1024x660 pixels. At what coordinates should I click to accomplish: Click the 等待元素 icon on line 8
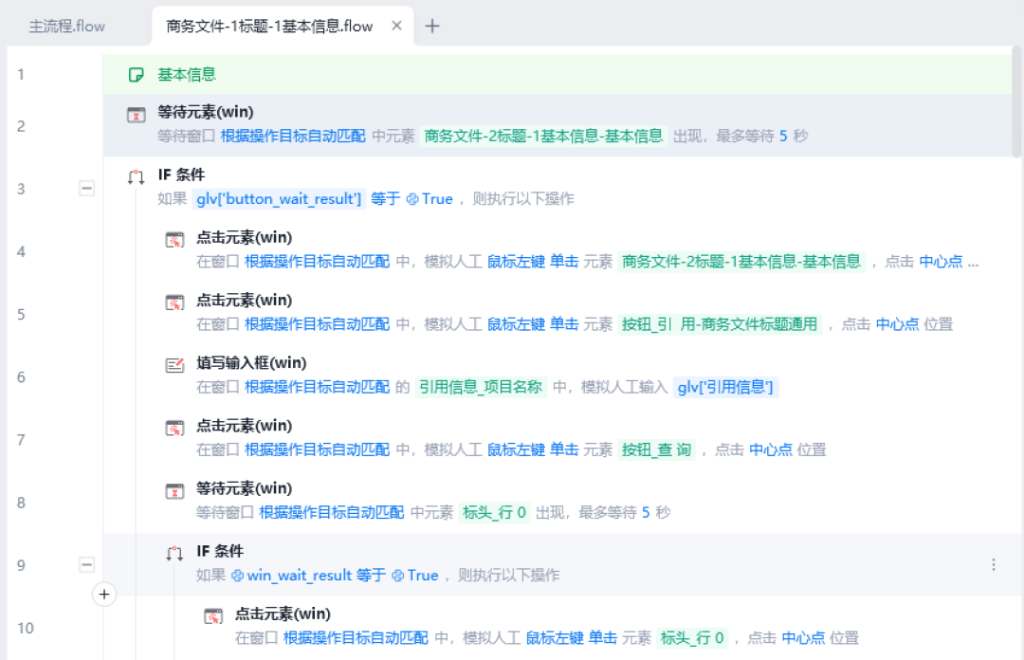pos(175,490)
